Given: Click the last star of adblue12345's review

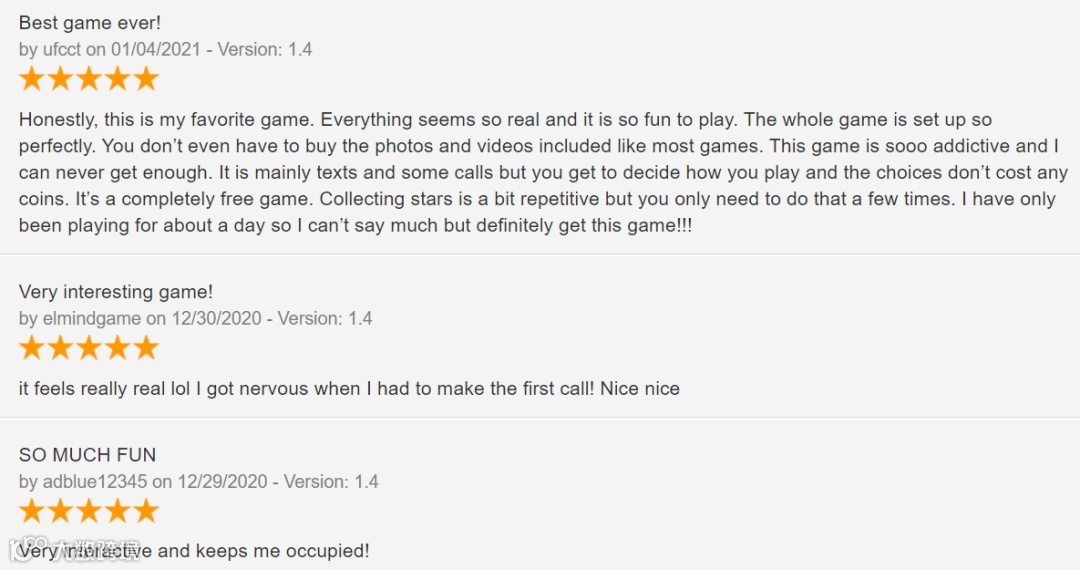Looking at the screenshot, I should click(x=146, y=511).
